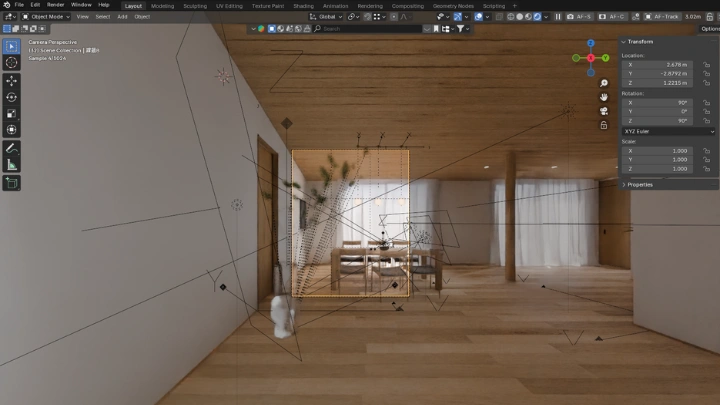The image size is (720, 405).
Task: Click the AF-Track button
Action: (662, 17)
